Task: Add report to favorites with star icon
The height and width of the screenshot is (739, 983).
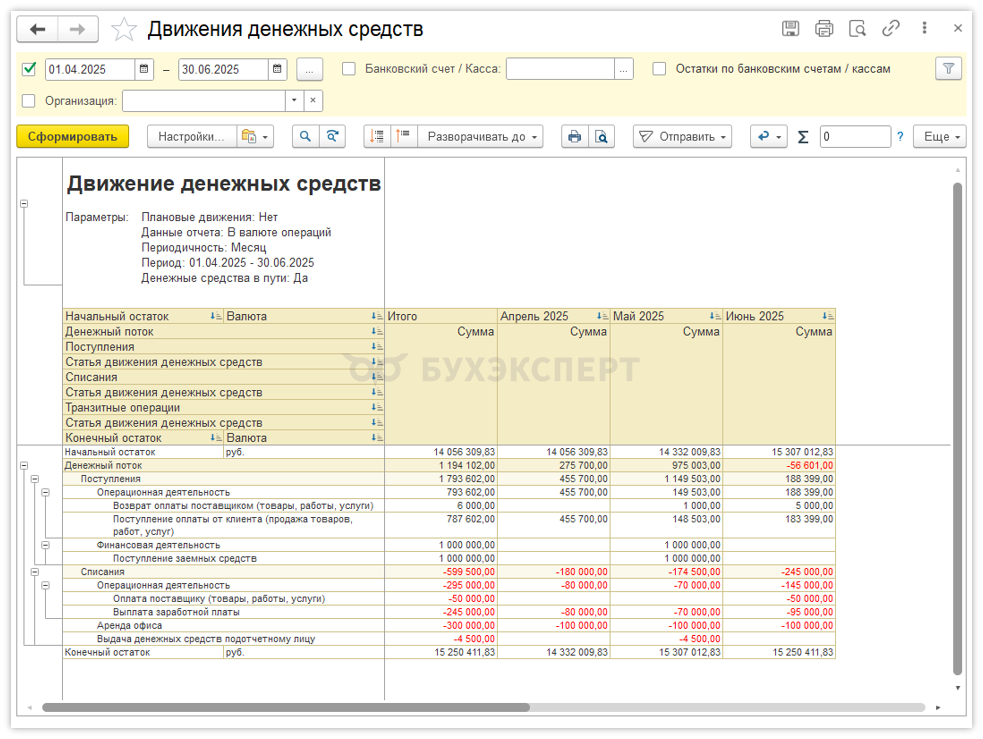Action: tap(124, 29)
